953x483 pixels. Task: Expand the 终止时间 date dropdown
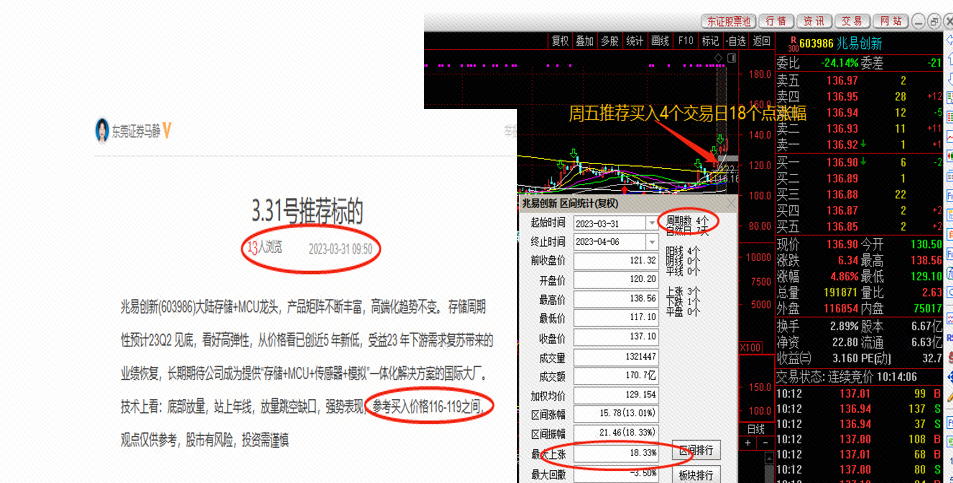652,242
